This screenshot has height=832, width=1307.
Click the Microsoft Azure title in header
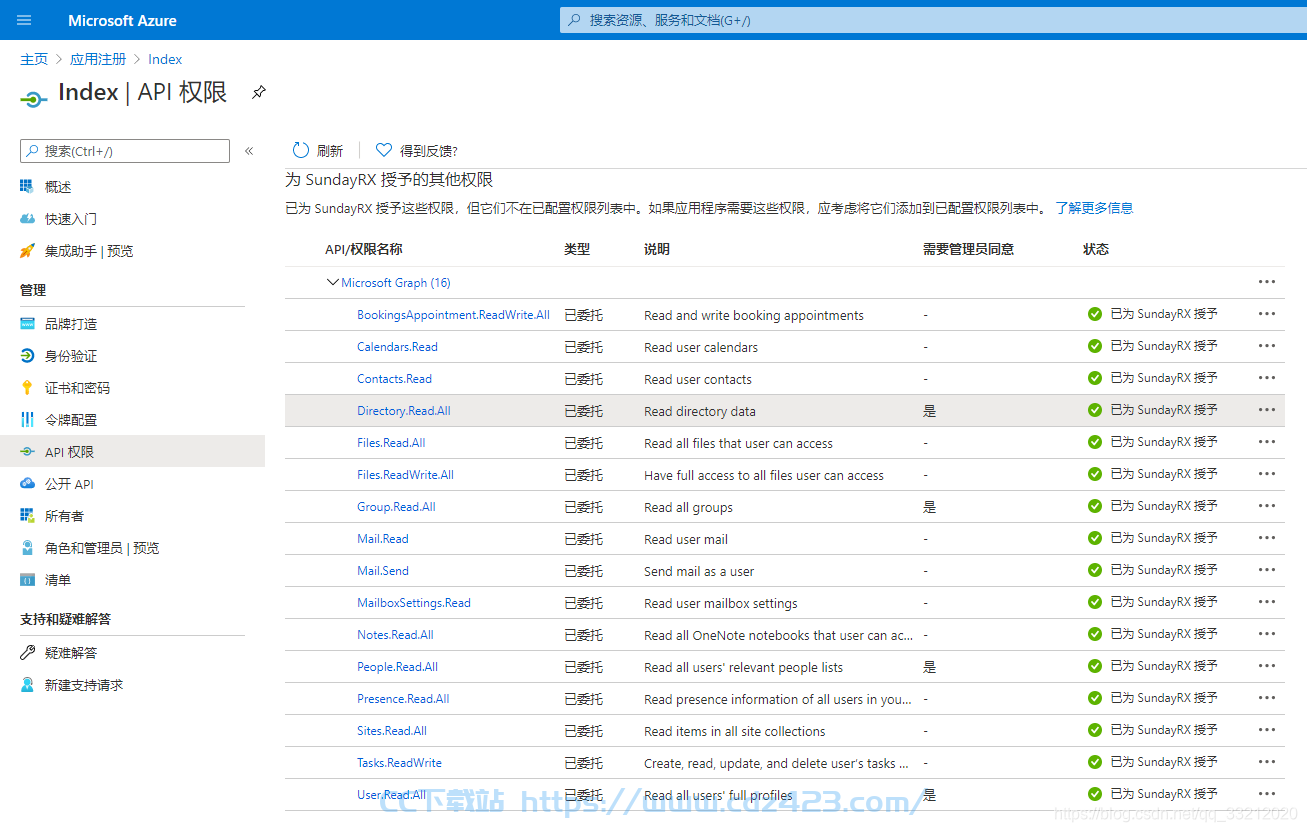click(x=122, y=20)
